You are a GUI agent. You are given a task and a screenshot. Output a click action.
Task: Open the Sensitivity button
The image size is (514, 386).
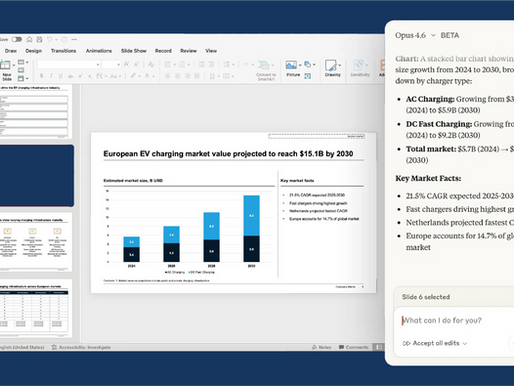360,69
